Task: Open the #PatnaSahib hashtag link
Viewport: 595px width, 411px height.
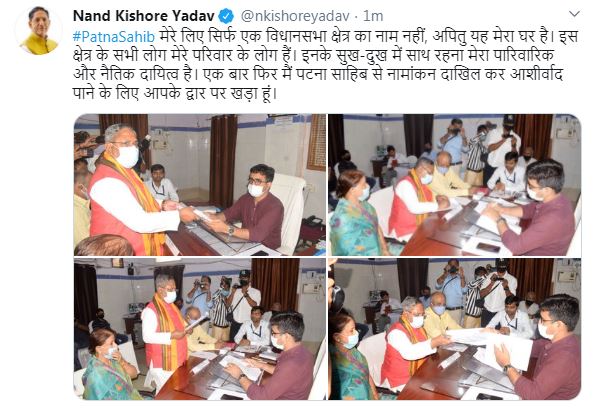Action: click(114, 37)
